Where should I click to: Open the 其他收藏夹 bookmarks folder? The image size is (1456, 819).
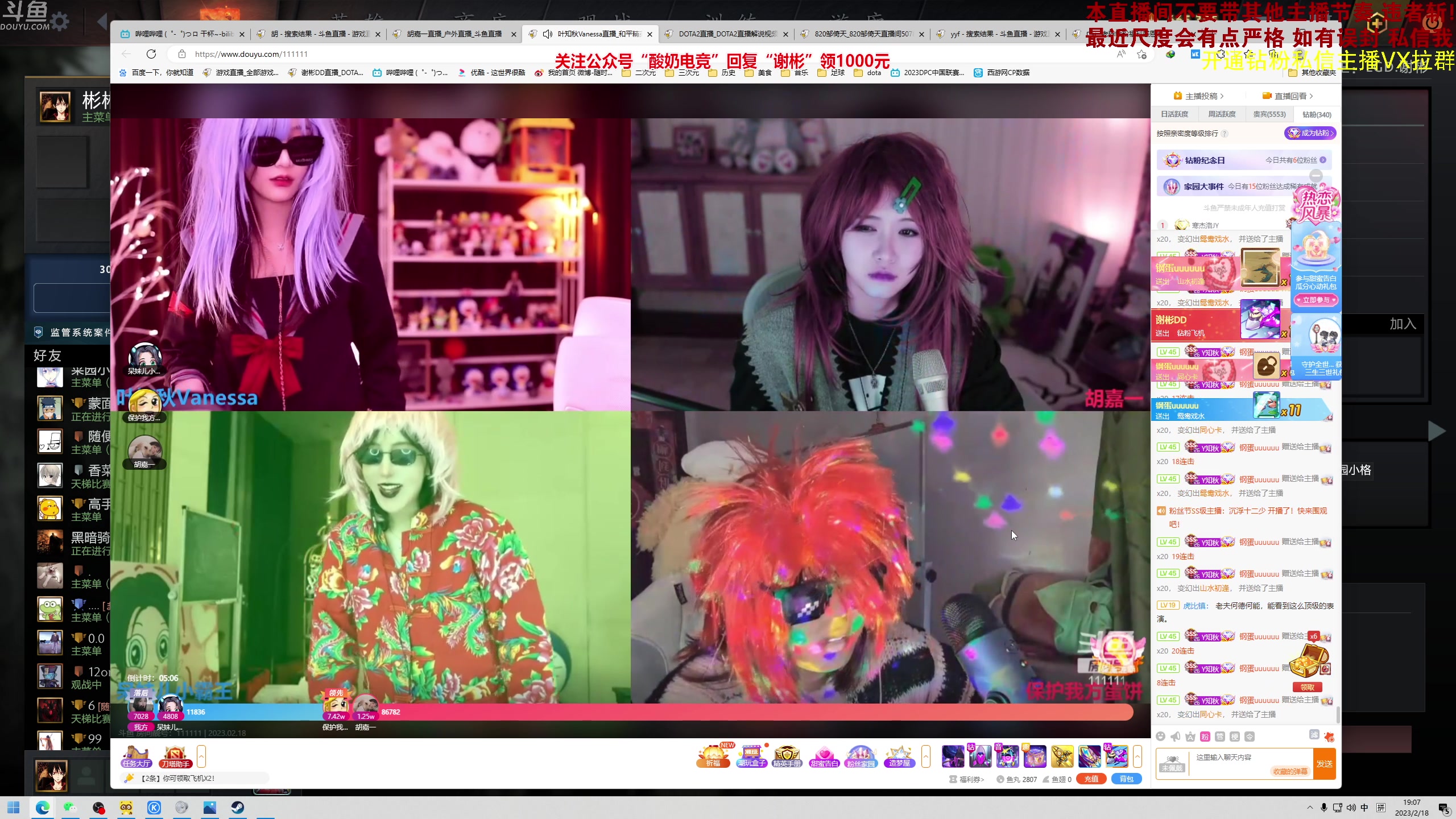coord(1312,73)
